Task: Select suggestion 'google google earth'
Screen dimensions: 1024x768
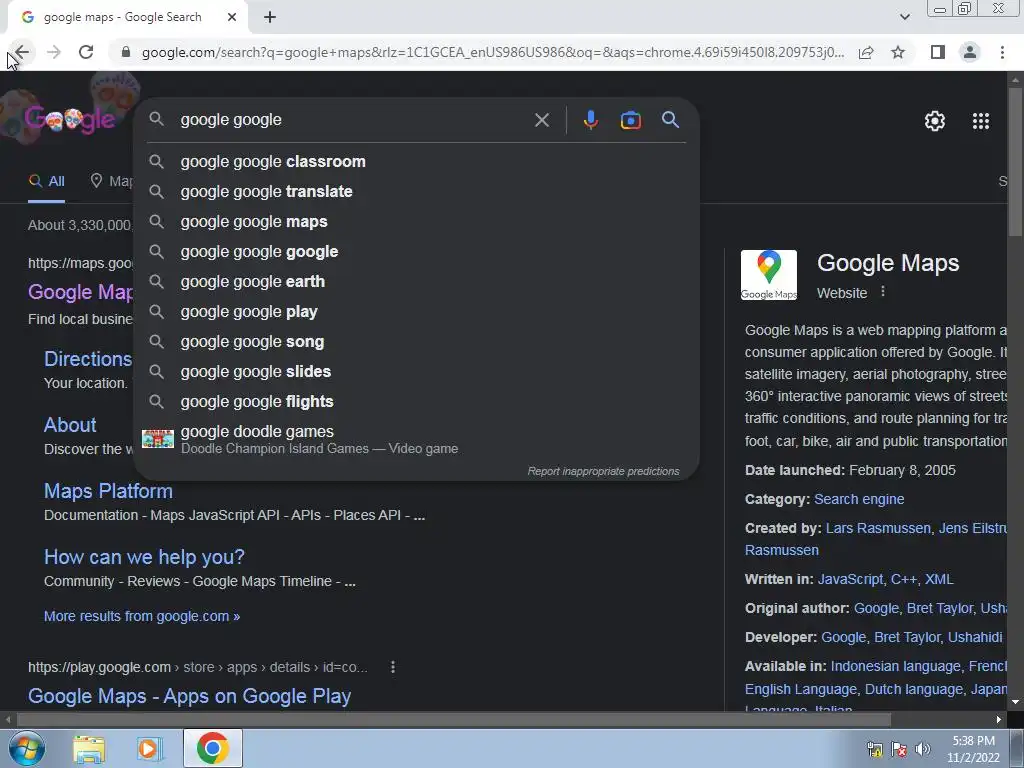Action: click(x=417, y=281)
